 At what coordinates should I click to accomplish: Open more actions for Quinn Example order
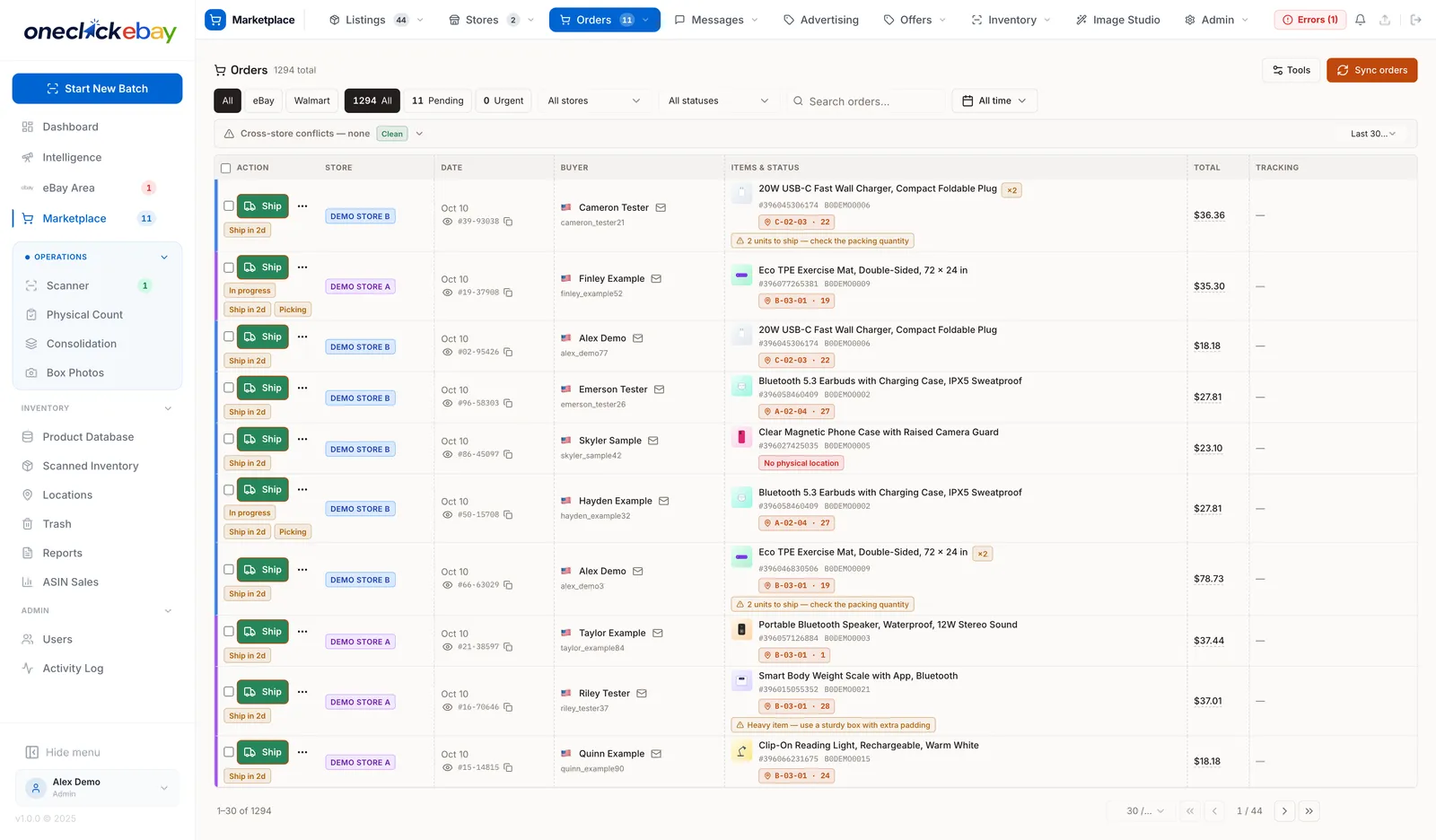click(x=302, y=752)
